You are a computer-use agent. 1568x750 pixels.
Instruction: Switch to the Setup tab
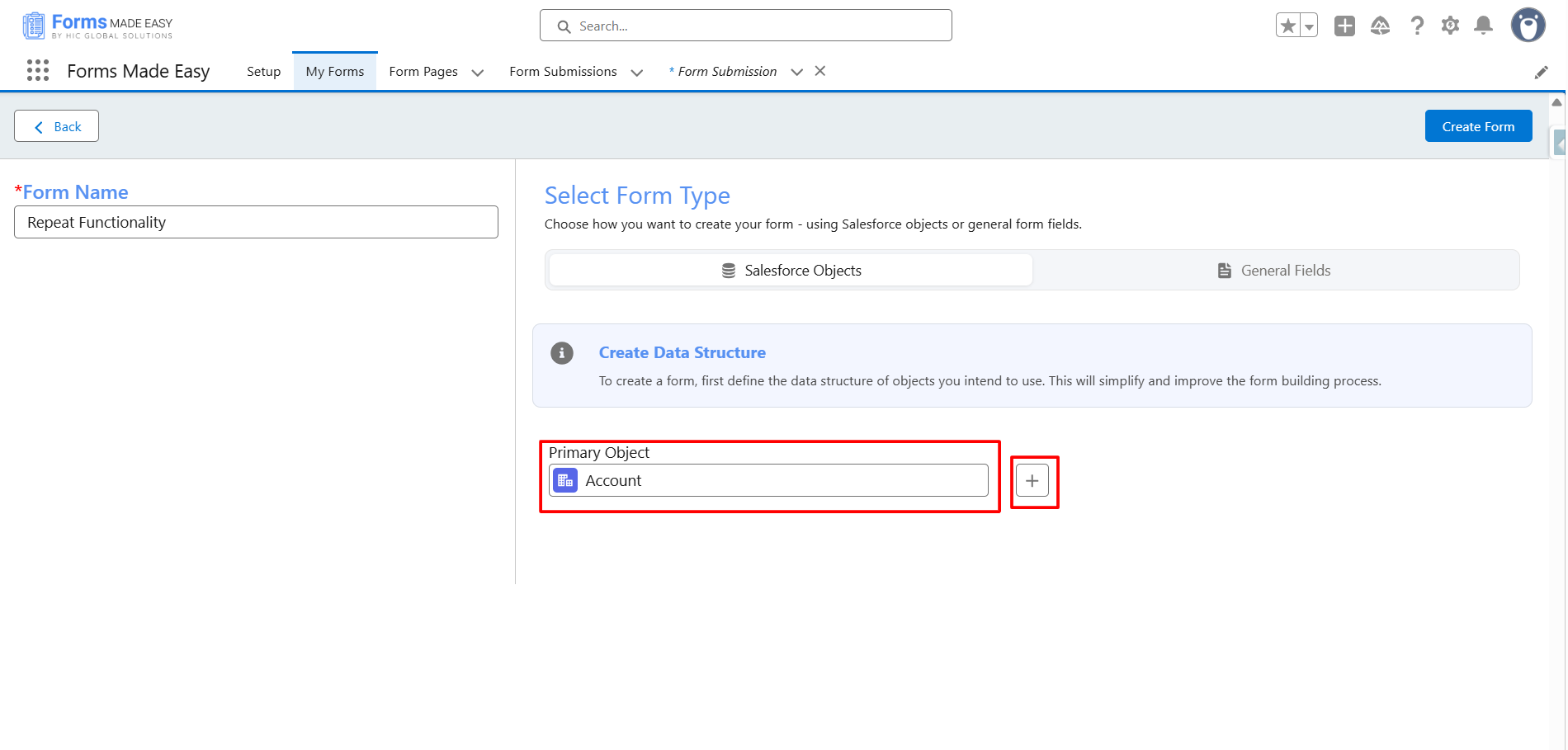(263, 72)
